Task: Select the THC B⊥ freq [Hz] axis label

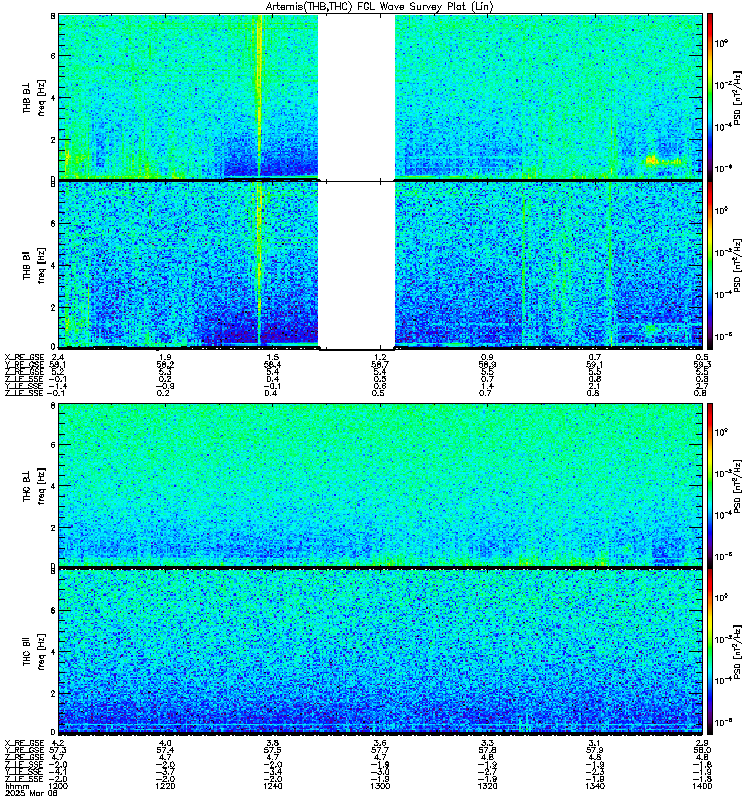Action: pos(34,485)
